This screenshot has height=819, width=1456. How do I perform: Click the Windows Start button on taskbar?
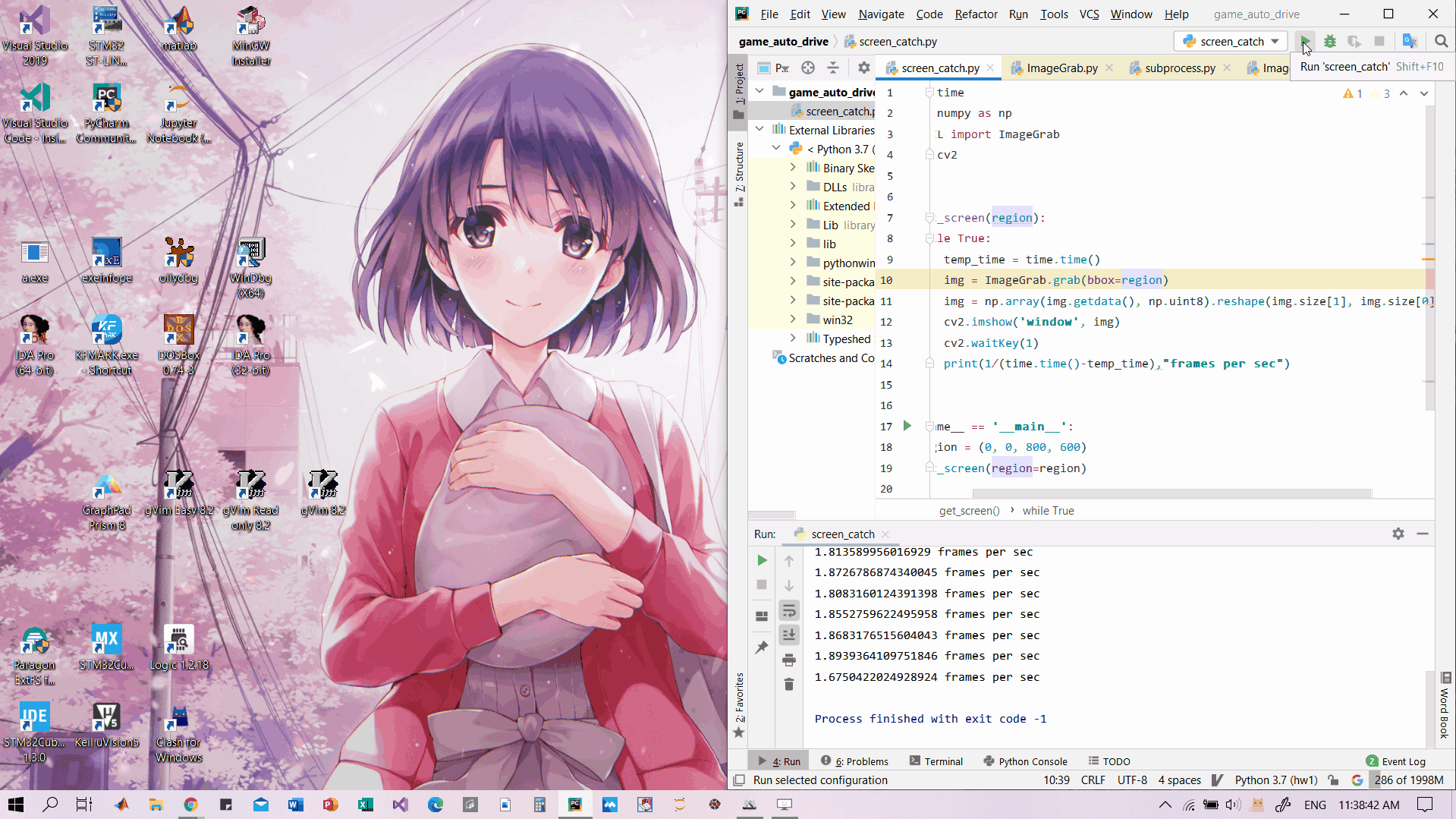coord(15,805)
